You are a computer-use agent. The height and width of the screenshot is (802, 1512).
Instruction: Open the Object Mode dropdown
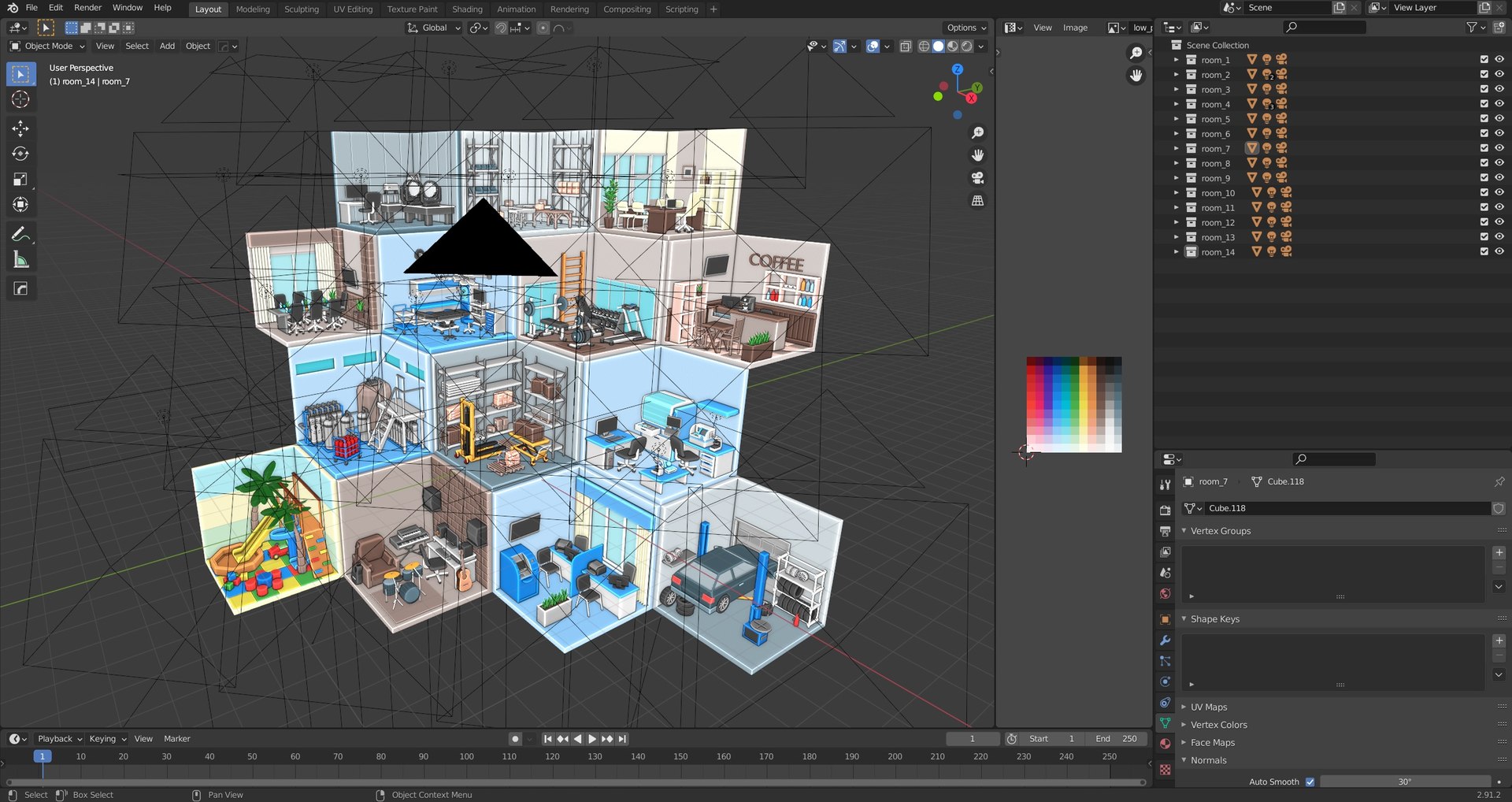point(46,46)
